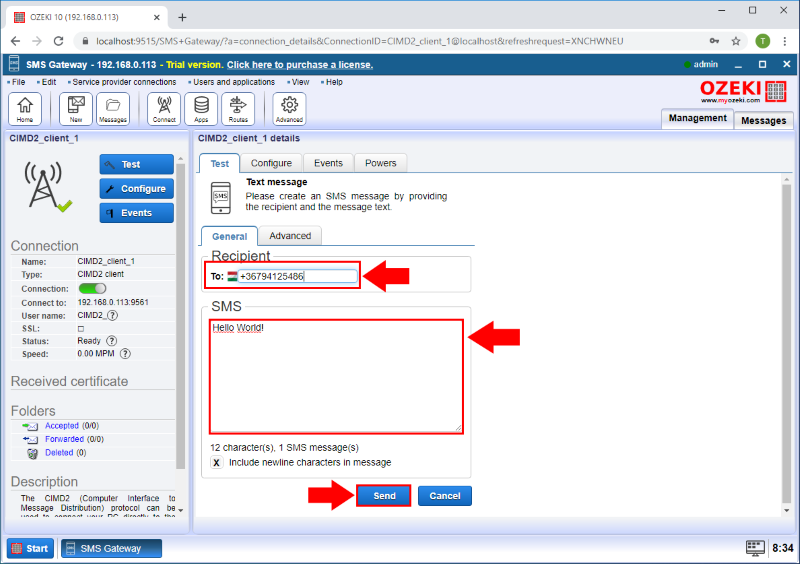Select the Test tab in details
The height and width of the screenshot is (564, 800).
point(219,163)
